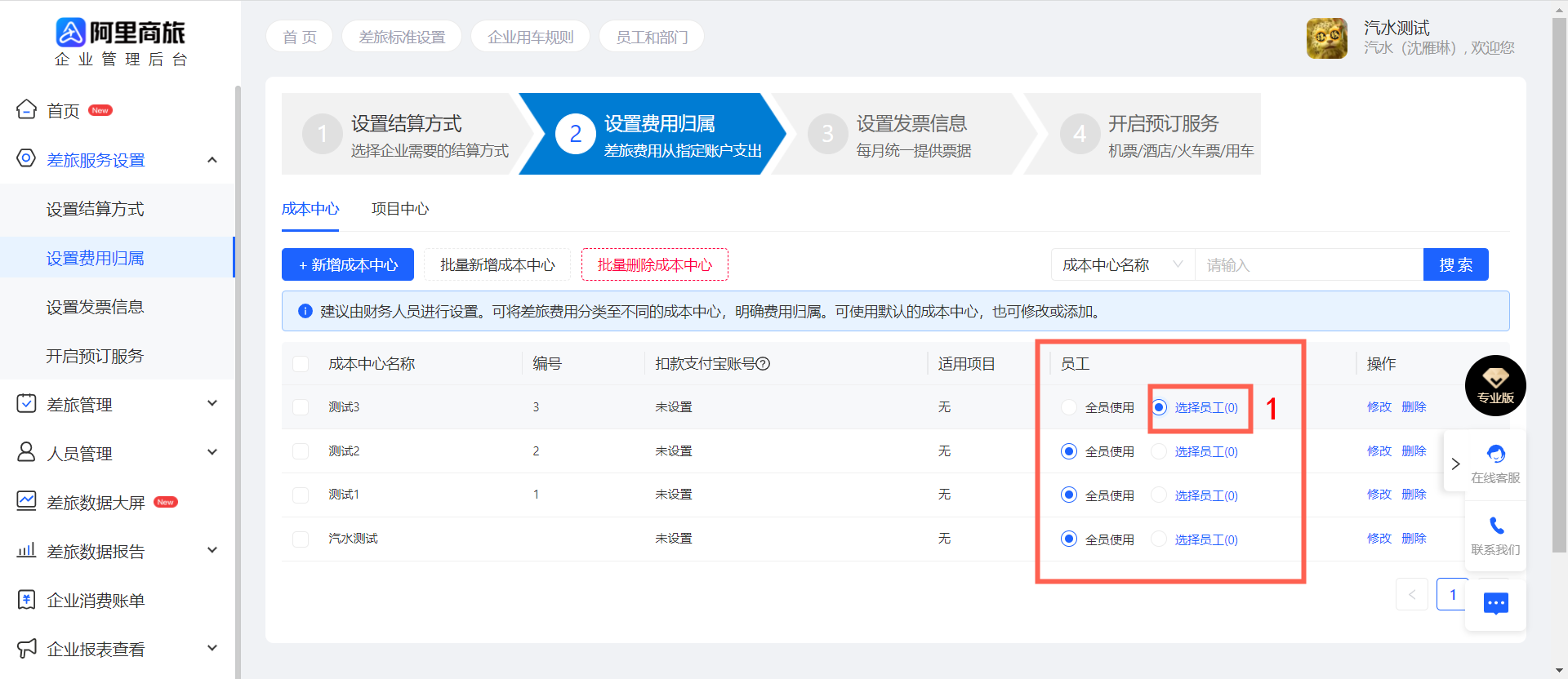Select 全员使用 radio for 测试2
The image size is (1568, 679).
[x=1069, y=451]
